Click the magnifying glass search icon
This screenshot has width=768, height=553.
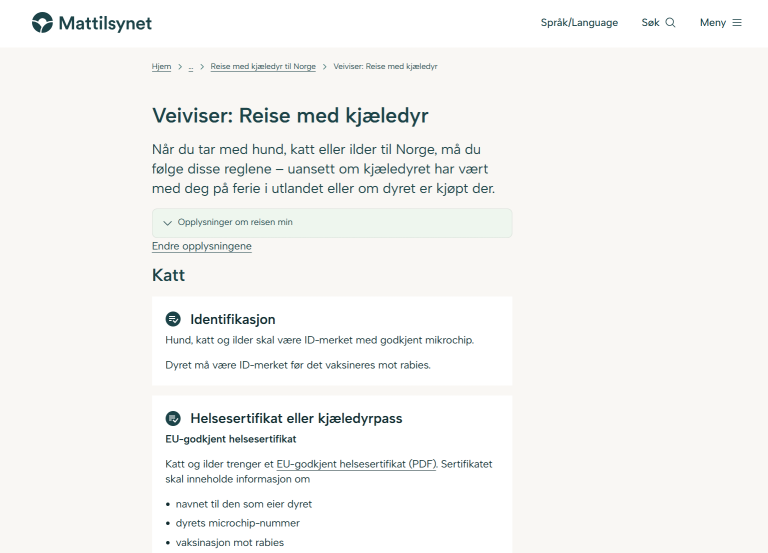tap(670, 23)
